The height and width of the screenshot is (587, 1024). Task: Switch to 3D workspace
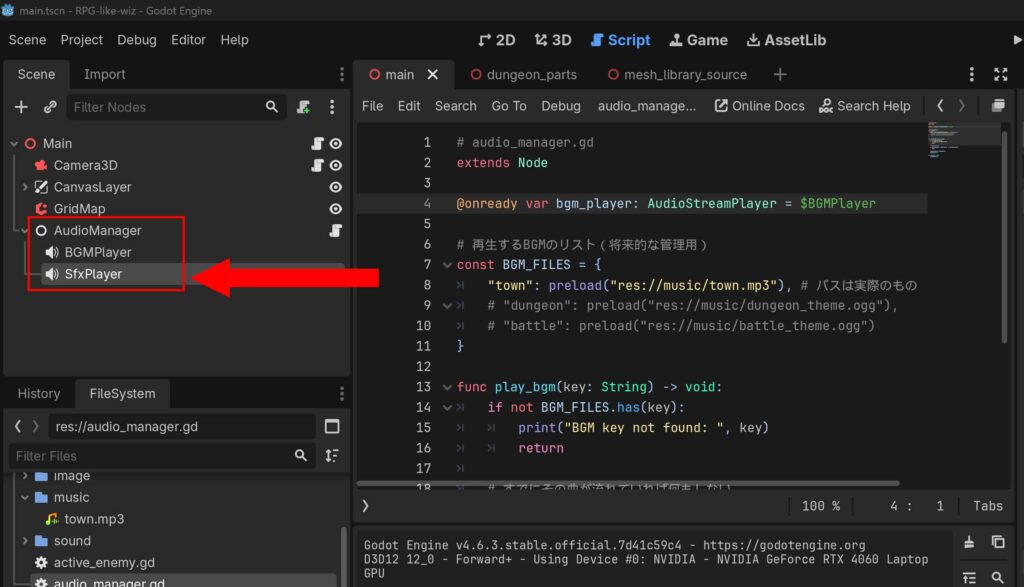[x=552, y=40]
